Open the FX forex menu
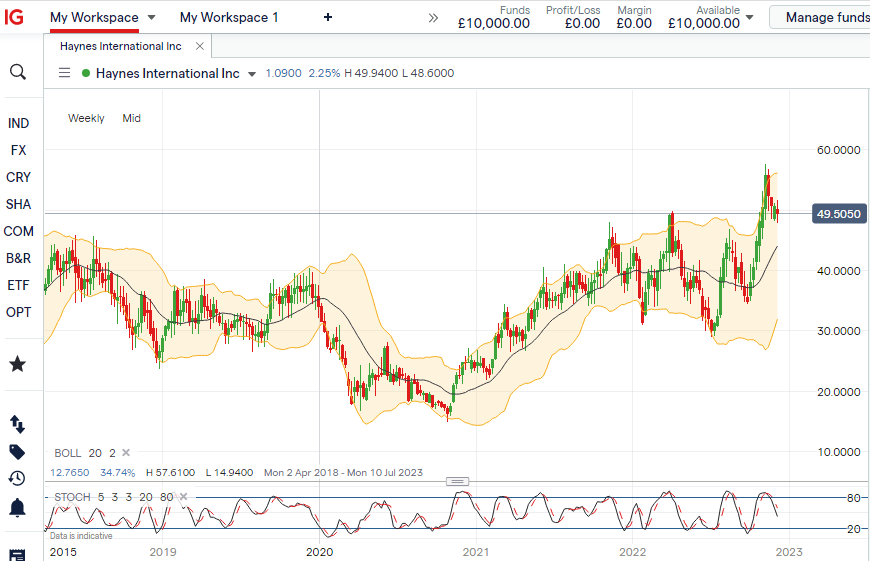The width and height of the screenshot is (870, 561). click(18, 150)
